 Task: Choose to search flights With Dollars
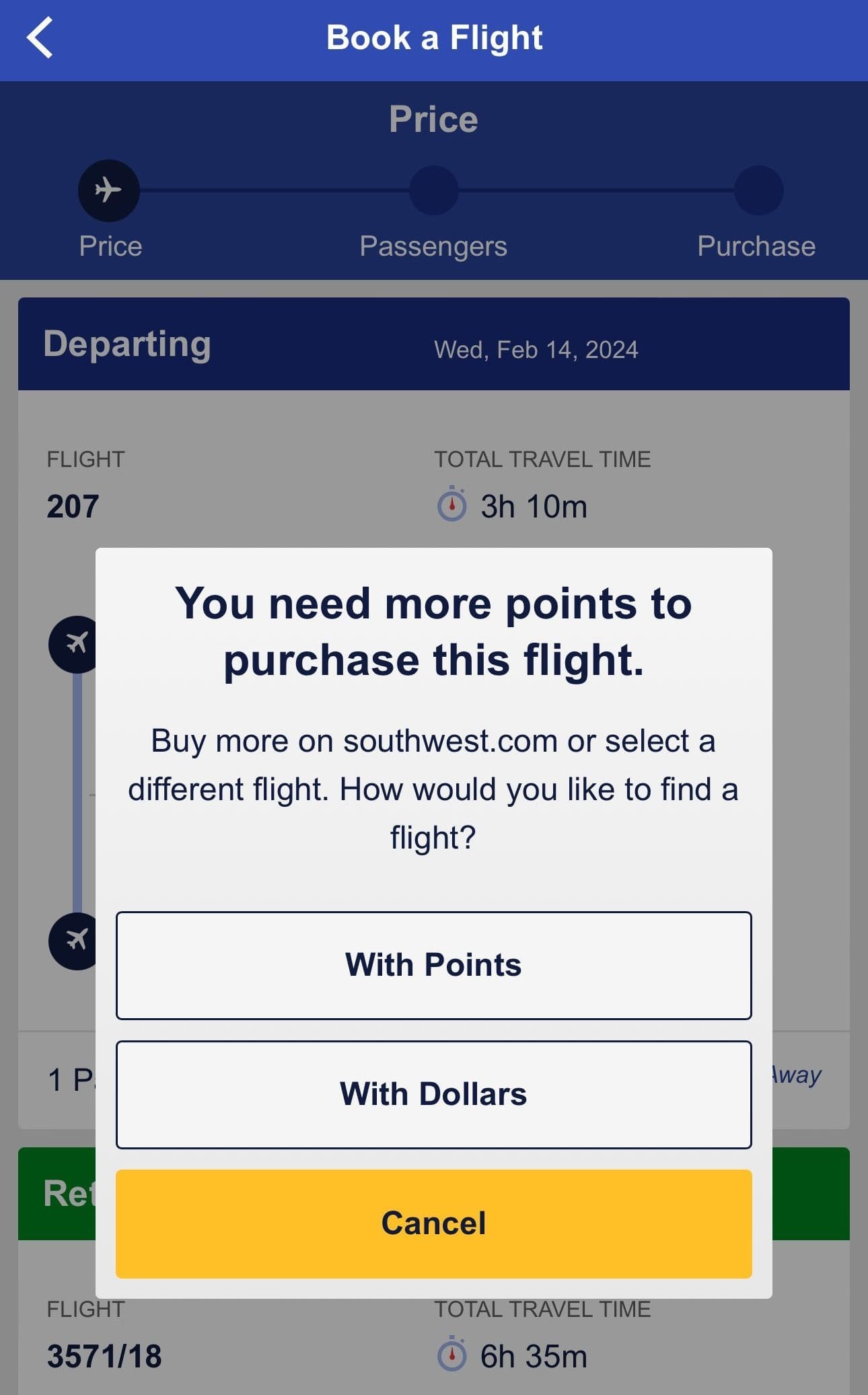[433, 1094]
